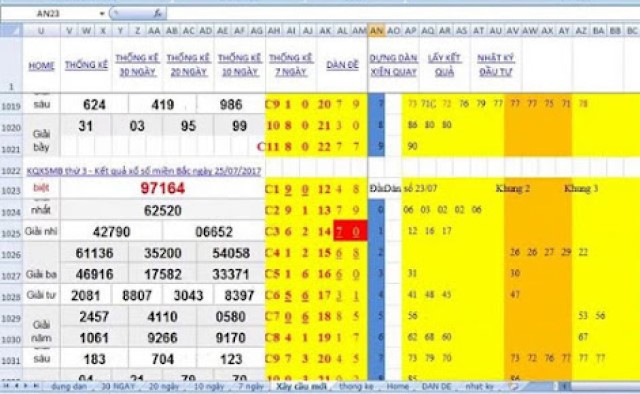Switch to the DAN DE sheet tab
The width and height of the screenshot is (640, 394).
(436, 386)
